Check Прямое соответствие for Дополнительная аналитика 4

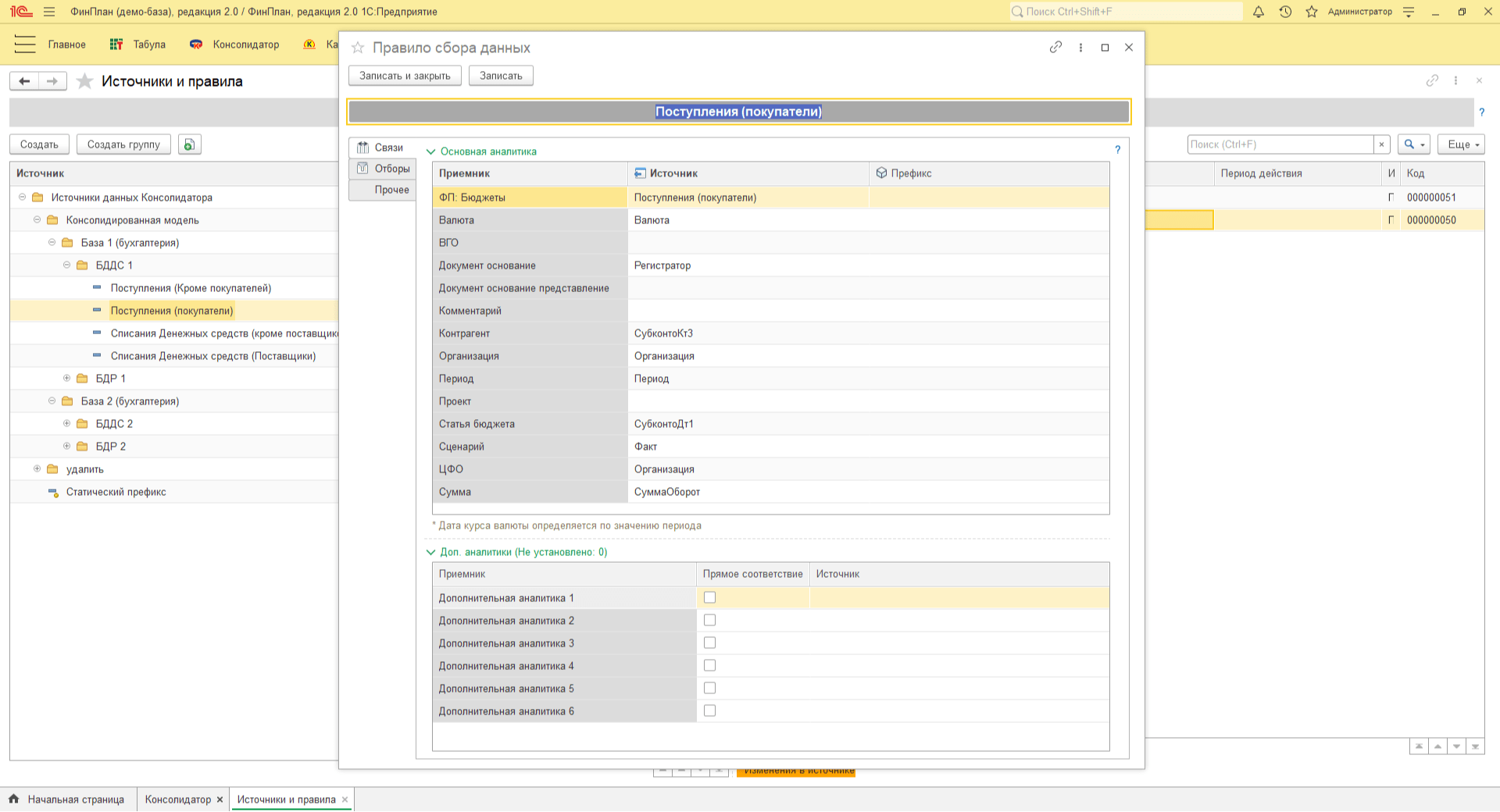pyautogui.click(x=709, y=665)
